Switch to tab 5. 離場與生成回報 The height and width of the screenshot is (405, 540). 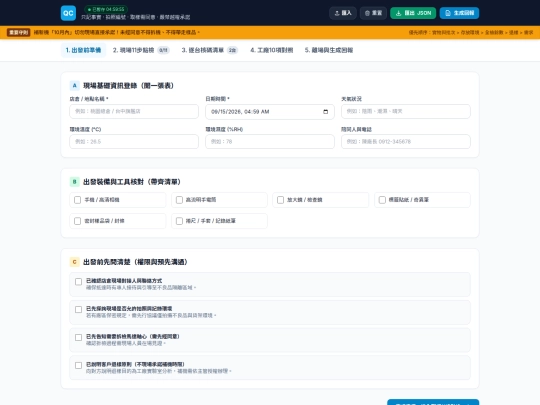329,50
